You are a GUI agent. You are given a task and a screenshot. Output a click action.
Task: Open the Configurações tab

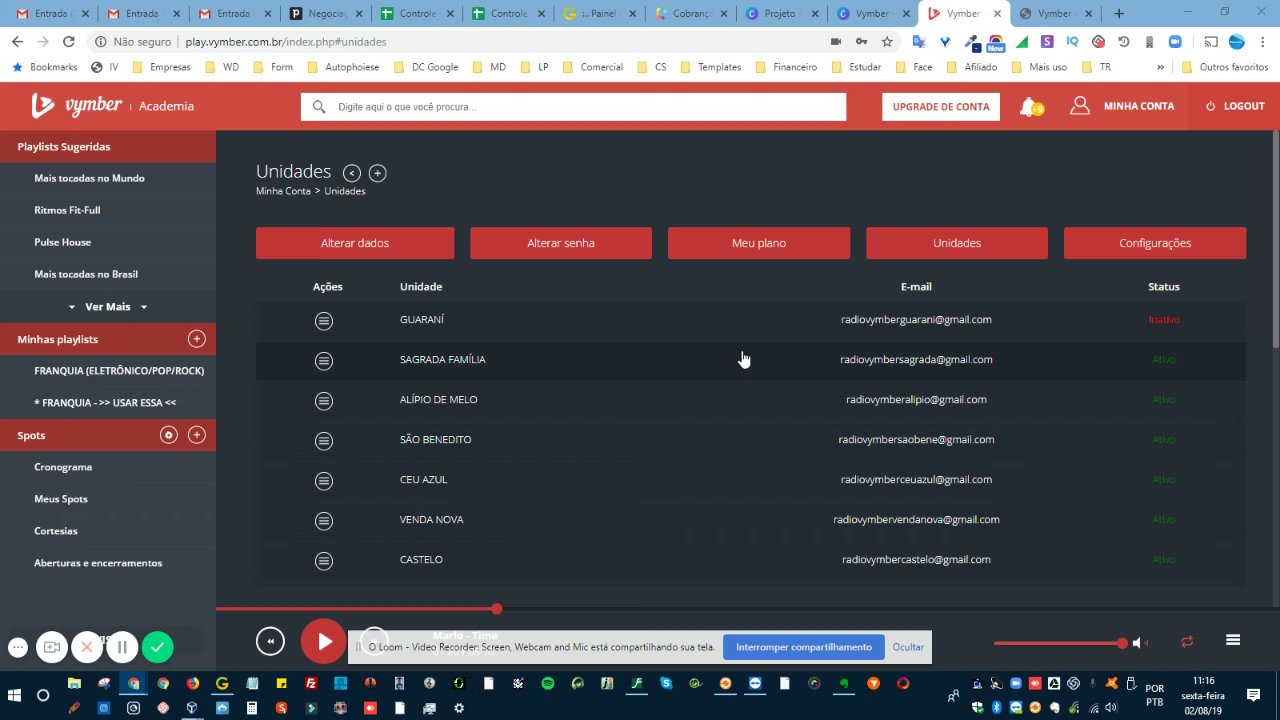click(1155, 243)
